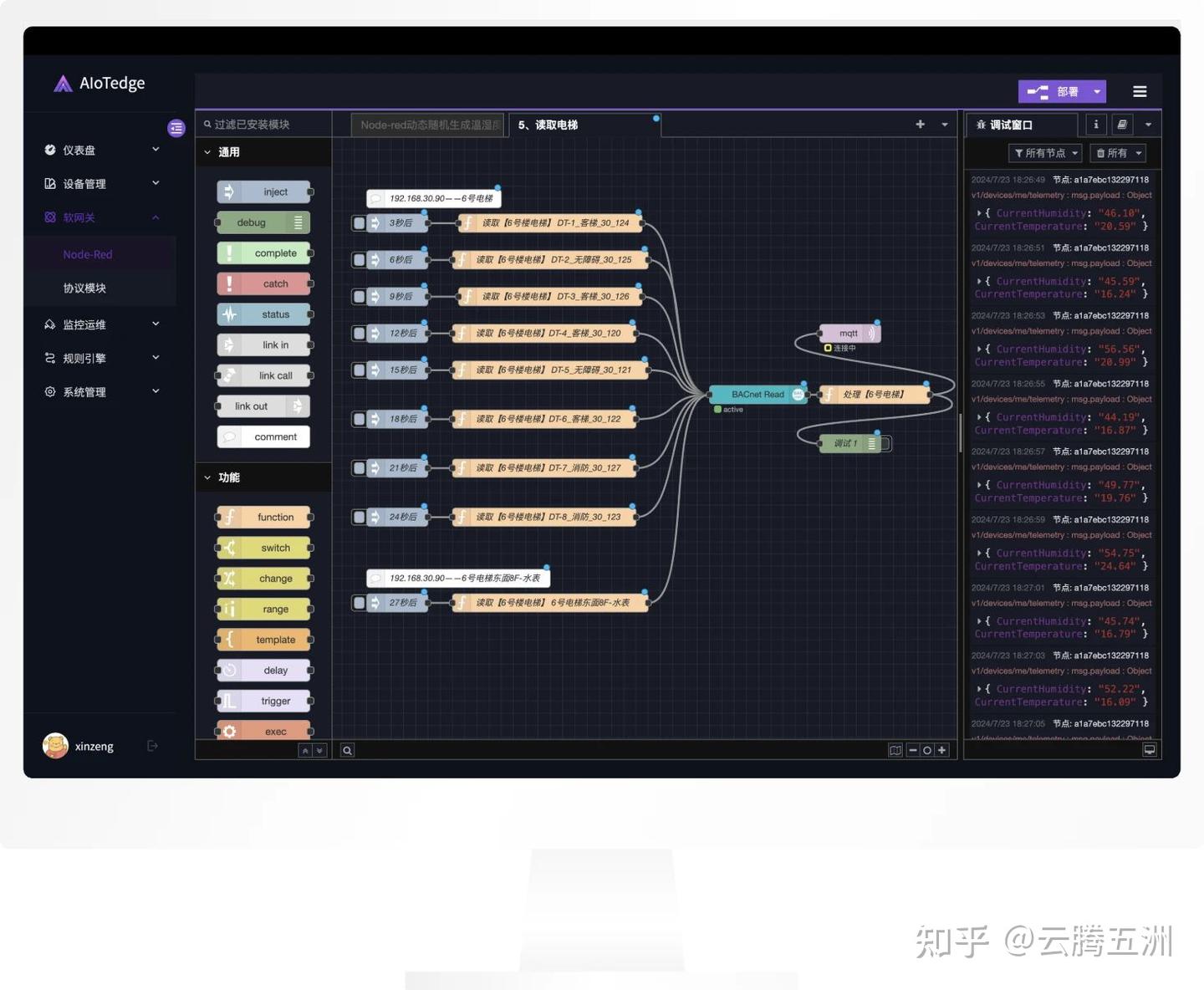Click the monitor icon at debug panel bottom

point(1150,749)
